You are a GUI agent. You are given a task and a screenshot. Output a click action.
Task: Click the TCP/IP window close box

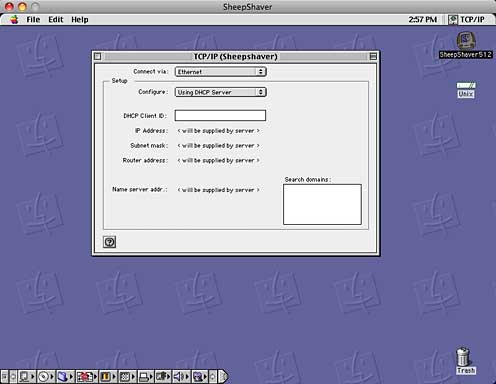tap(97, 56)
